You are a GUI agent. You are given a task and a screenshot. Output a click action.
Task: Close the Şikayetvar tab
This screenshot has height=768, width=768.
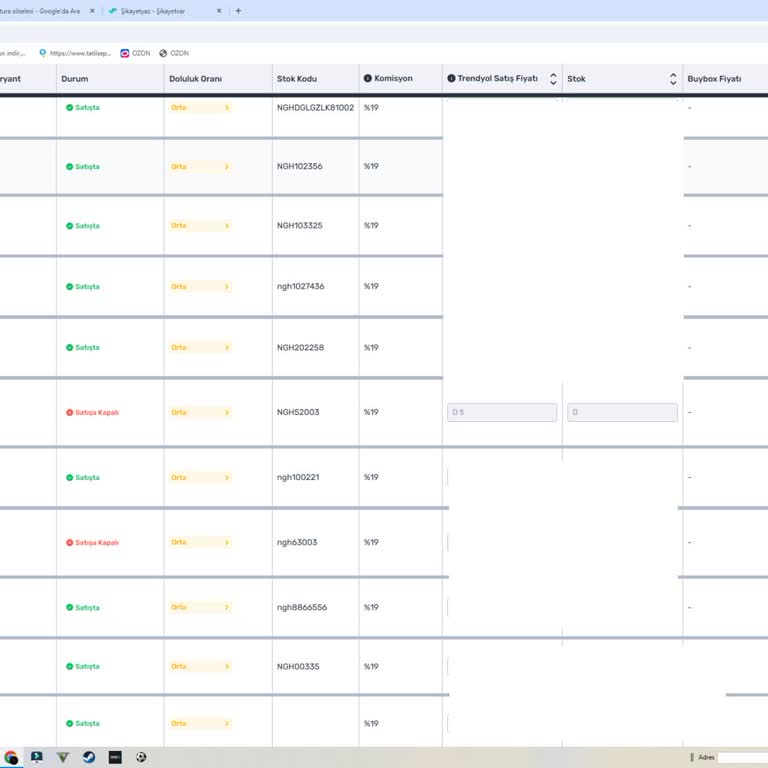[x=219, y=11]
